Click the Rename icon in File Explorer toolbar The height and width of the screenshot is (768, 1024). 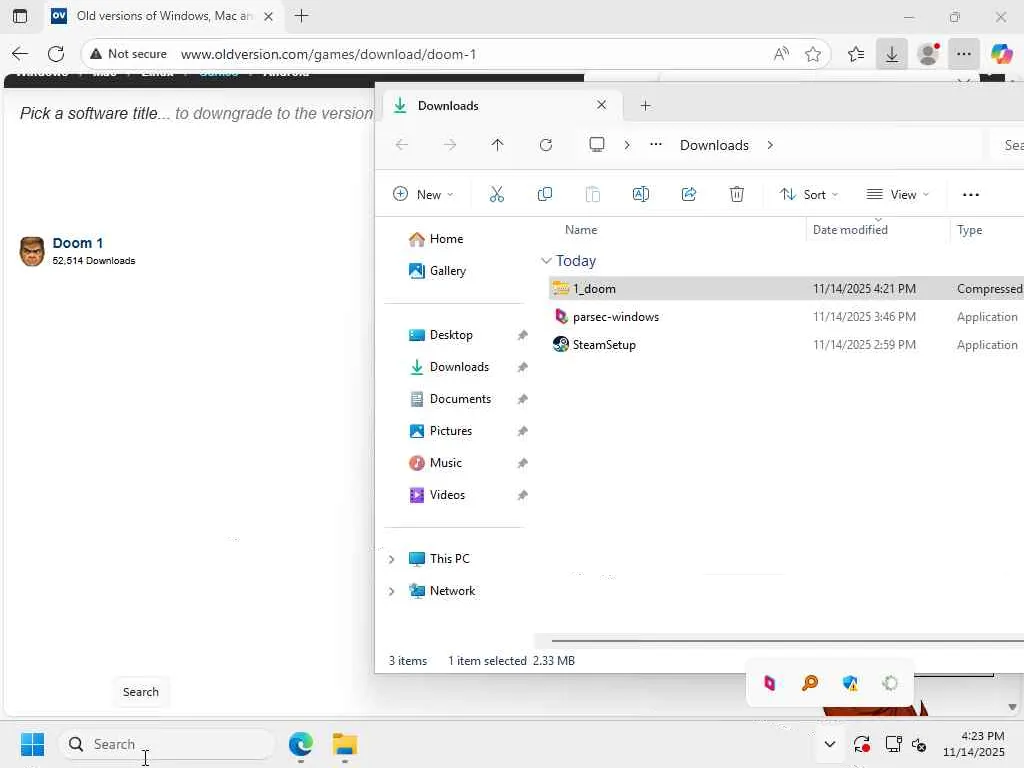[641, 194]
